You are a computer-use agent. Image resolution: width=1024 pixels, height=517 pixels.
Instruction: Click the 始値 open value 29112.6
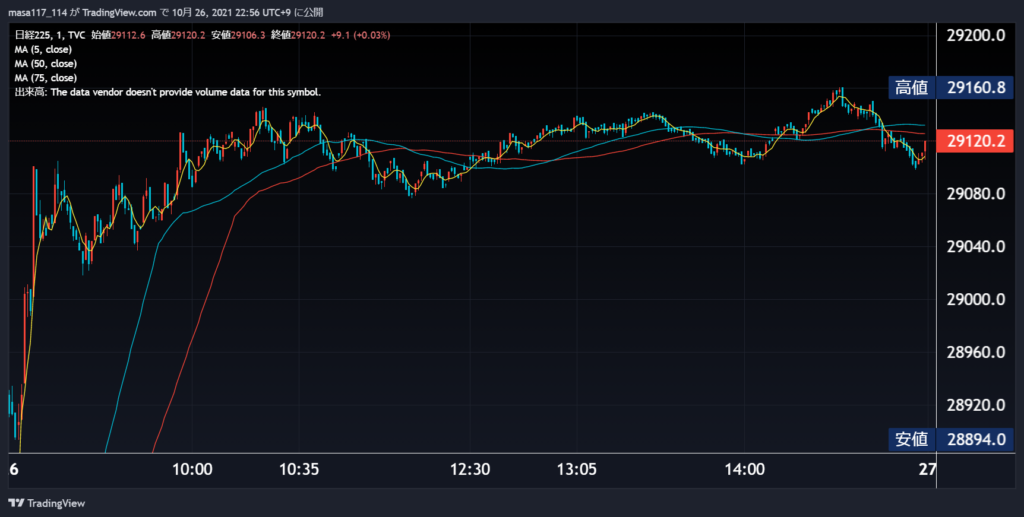click(127, 35)
